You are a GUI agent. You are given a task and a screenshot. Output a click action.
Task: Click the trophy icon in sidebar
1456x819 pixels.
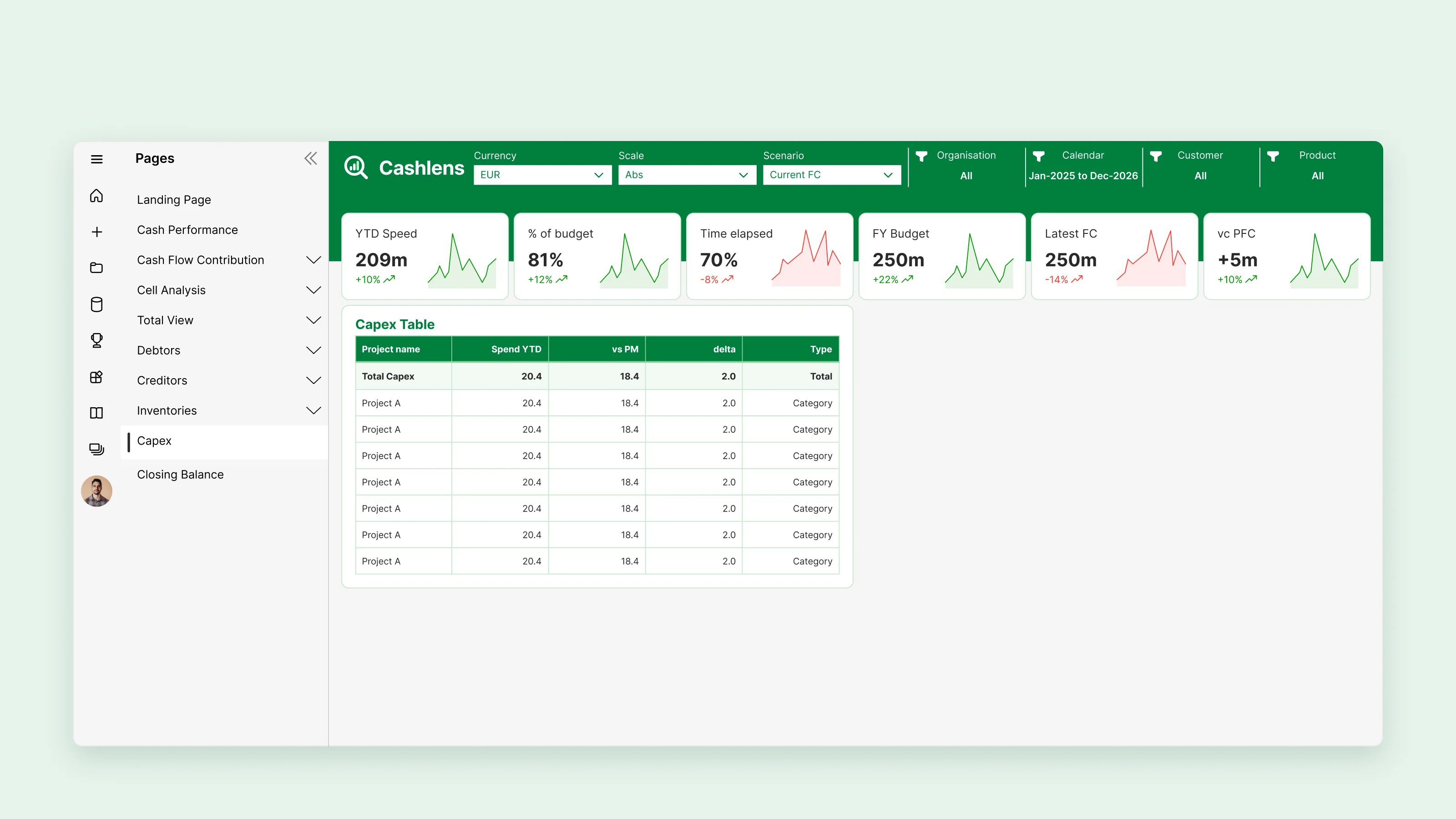click(96, 340)
